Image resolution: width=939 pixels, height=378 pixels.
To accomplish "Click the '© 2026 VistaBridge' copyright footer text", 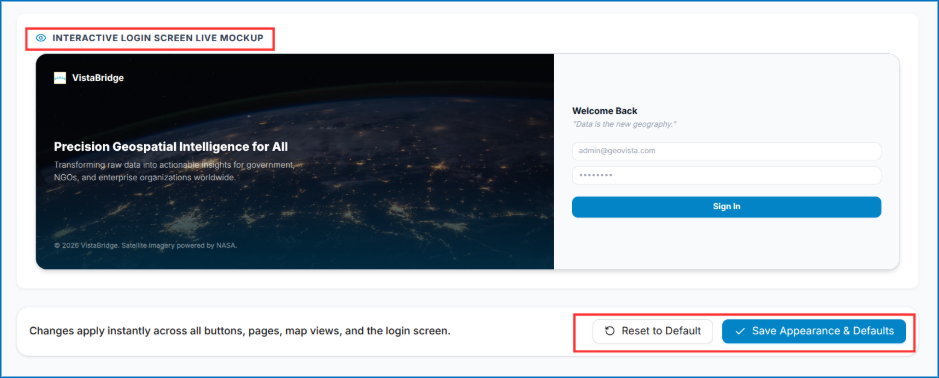I will coord(145,245).
